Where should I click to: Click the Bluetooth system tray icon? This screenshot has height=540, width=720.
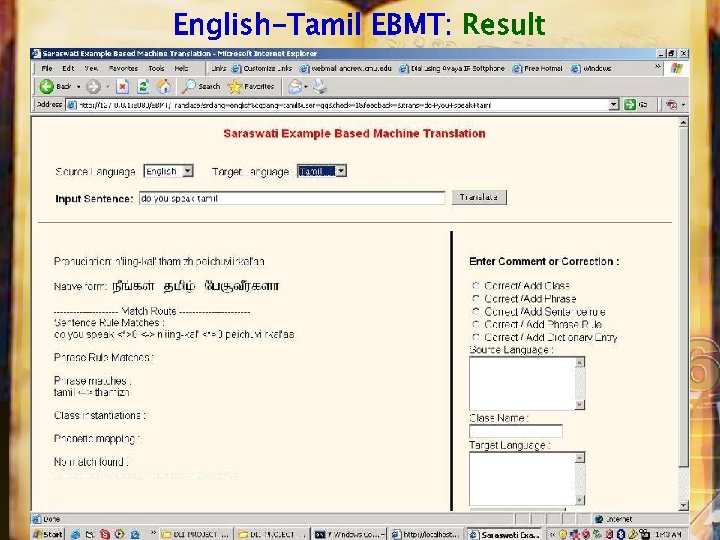620,534
